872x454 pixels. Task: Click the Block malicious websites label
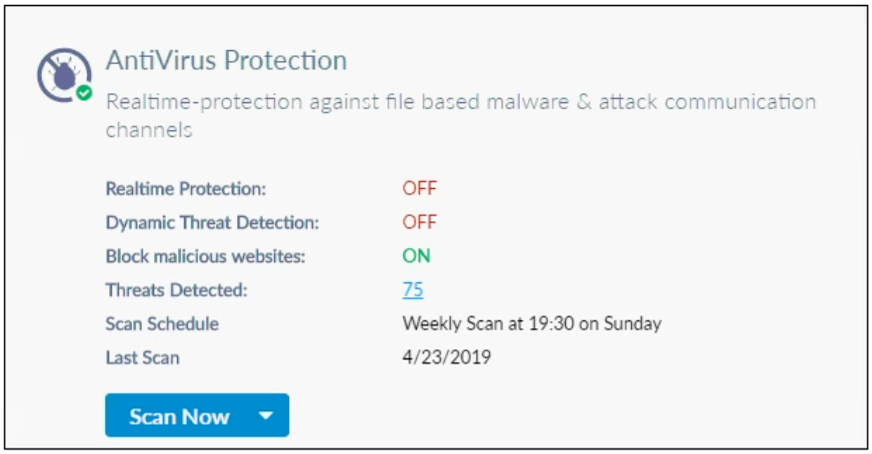pos(205,256)
